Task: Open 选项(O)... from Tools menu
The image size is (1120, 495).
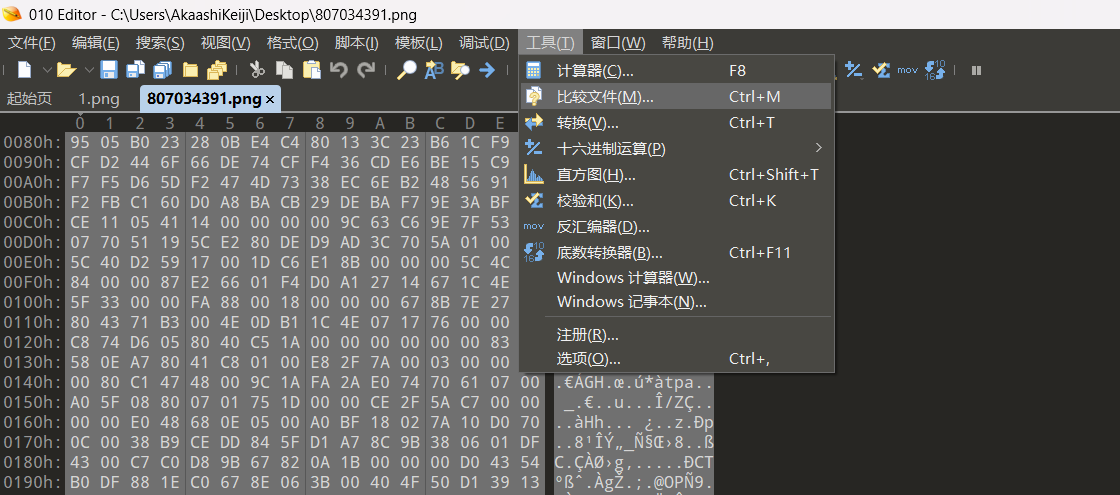Action: 676,359
